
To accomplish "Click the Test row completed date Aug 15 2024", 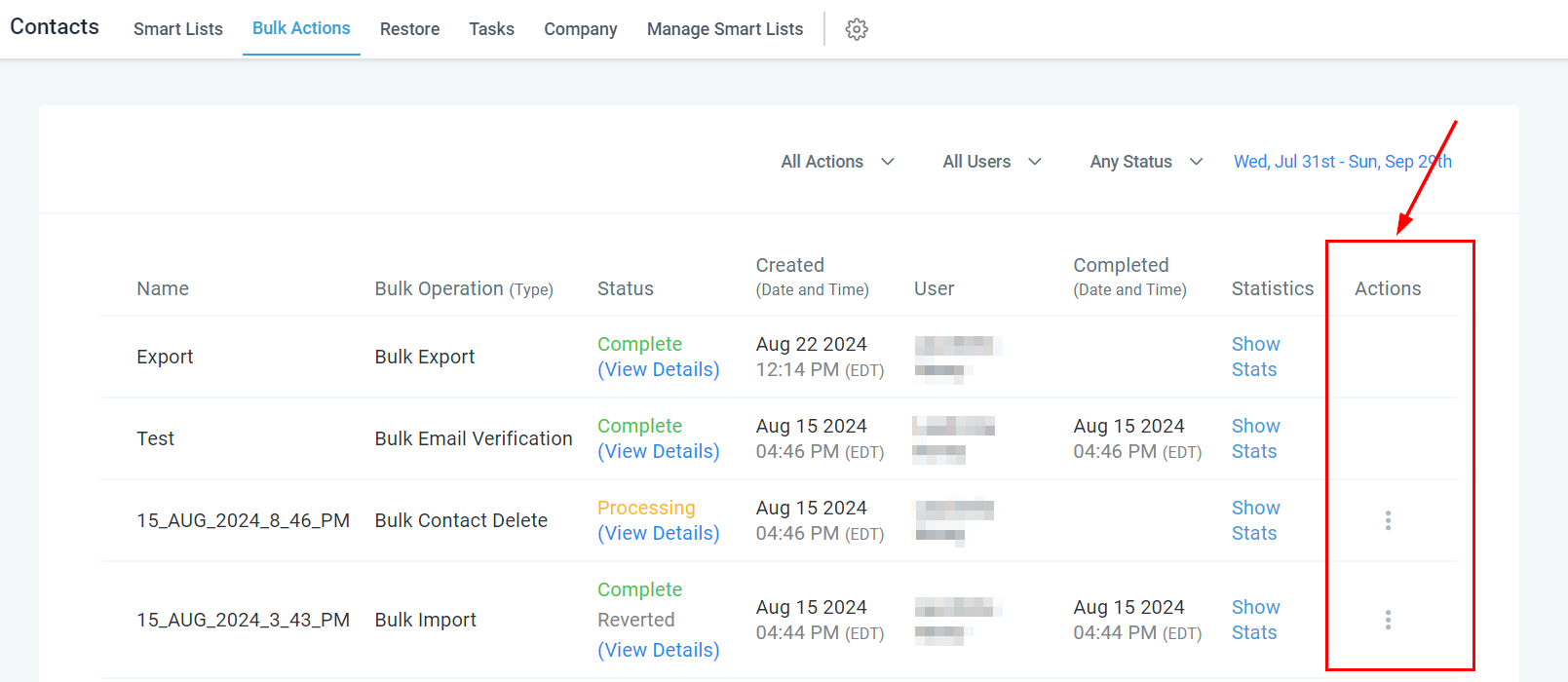I will (x=1128, y=426).
